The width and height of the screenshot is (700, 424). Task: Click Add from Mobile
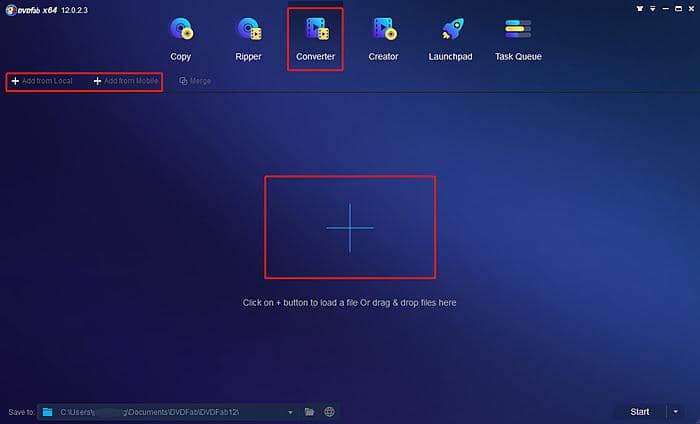(126, 81)
